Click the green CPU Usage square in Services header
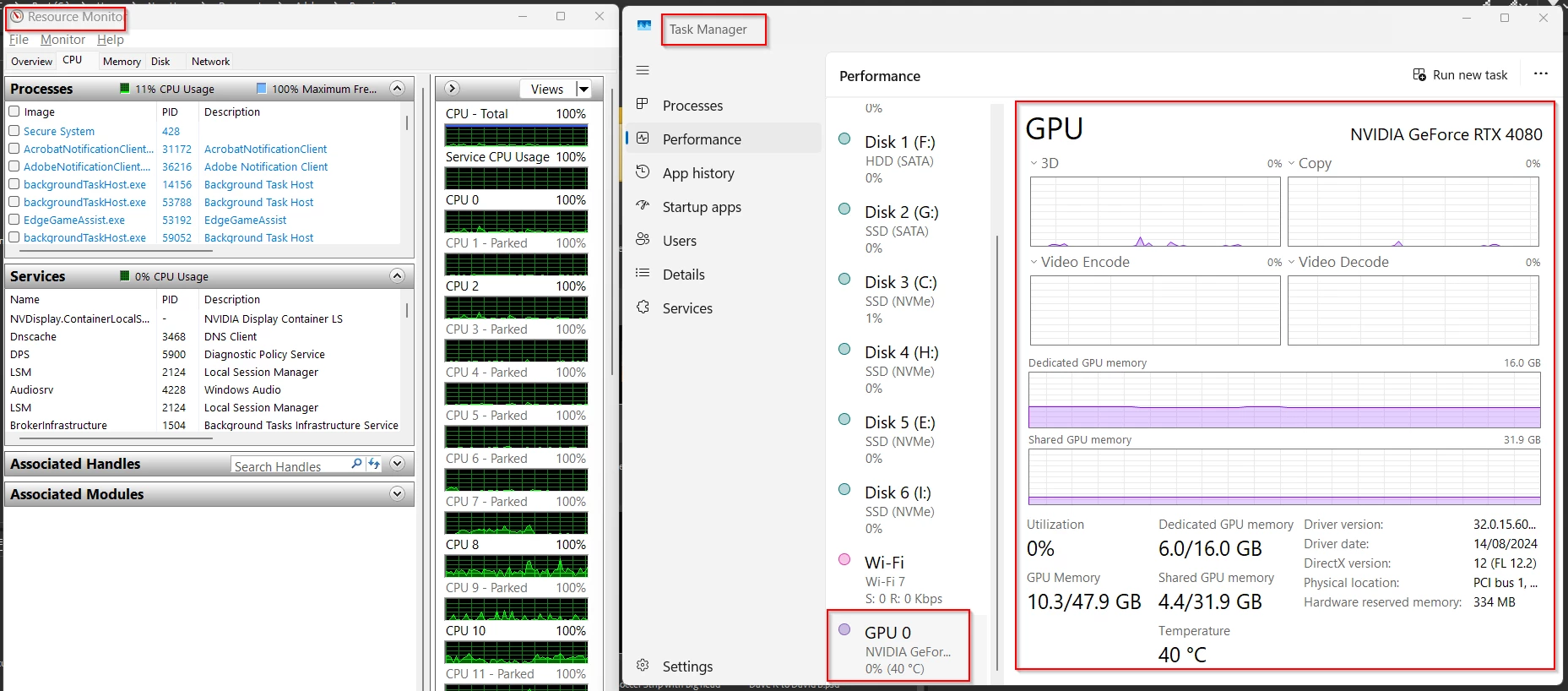The image size is (1568, 691). coord(125,276)
